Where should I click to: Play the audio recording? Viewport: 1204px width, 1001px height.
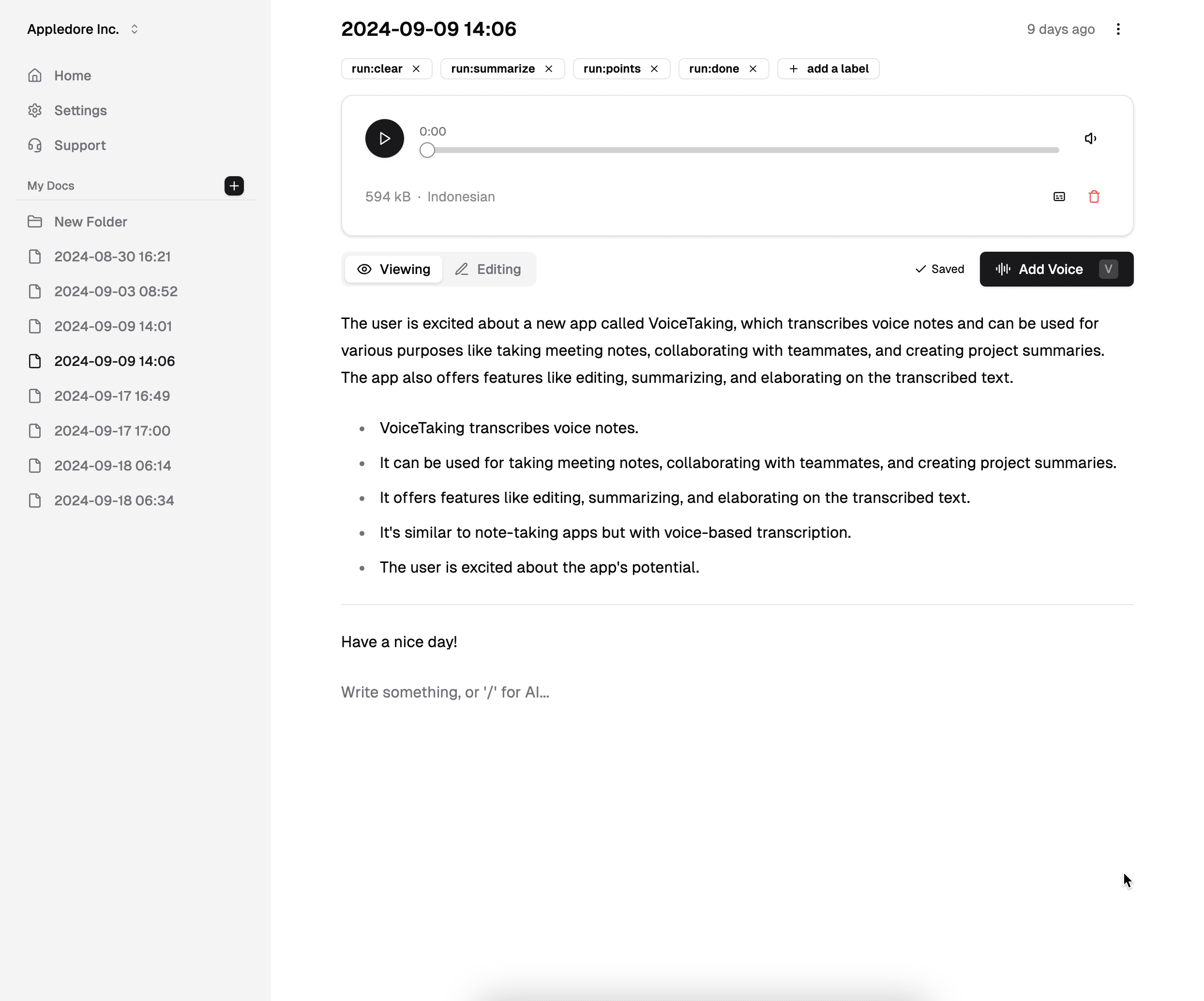pyautogui.click(x=384, y=138)
